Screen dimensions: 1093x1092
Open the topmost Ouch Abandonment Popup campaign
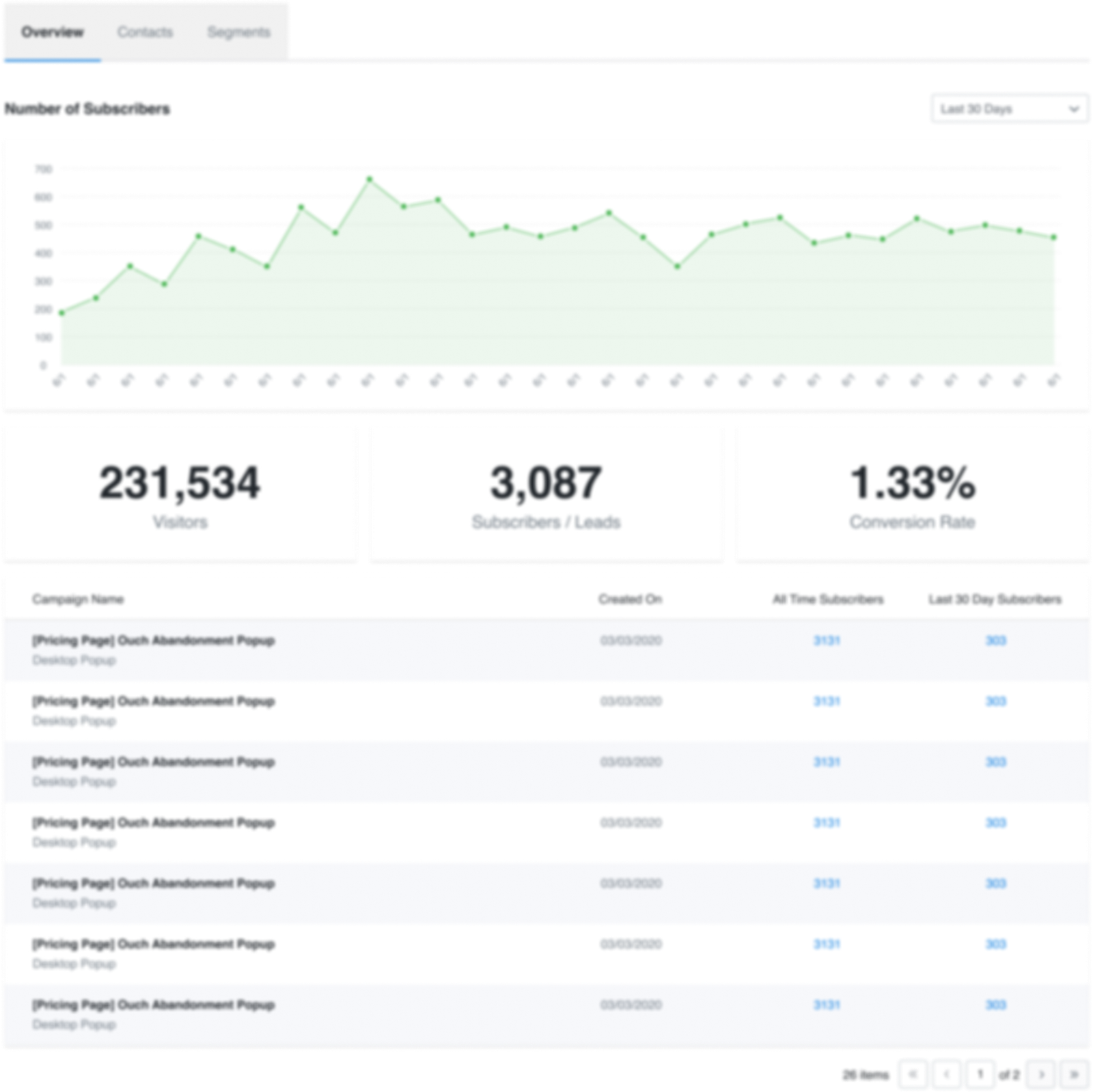click(x=153, y=641)
